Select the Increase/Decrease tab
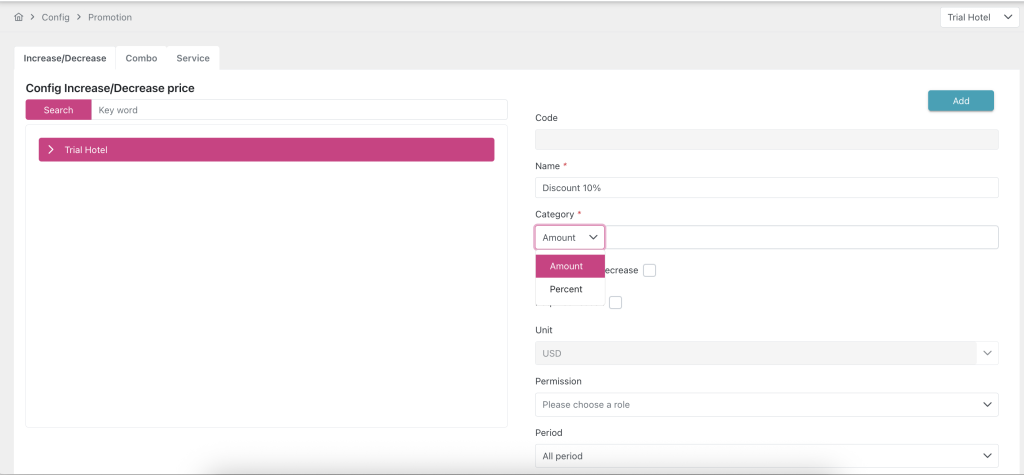This screenshot has height=475, width=1024. pos(65,58)
